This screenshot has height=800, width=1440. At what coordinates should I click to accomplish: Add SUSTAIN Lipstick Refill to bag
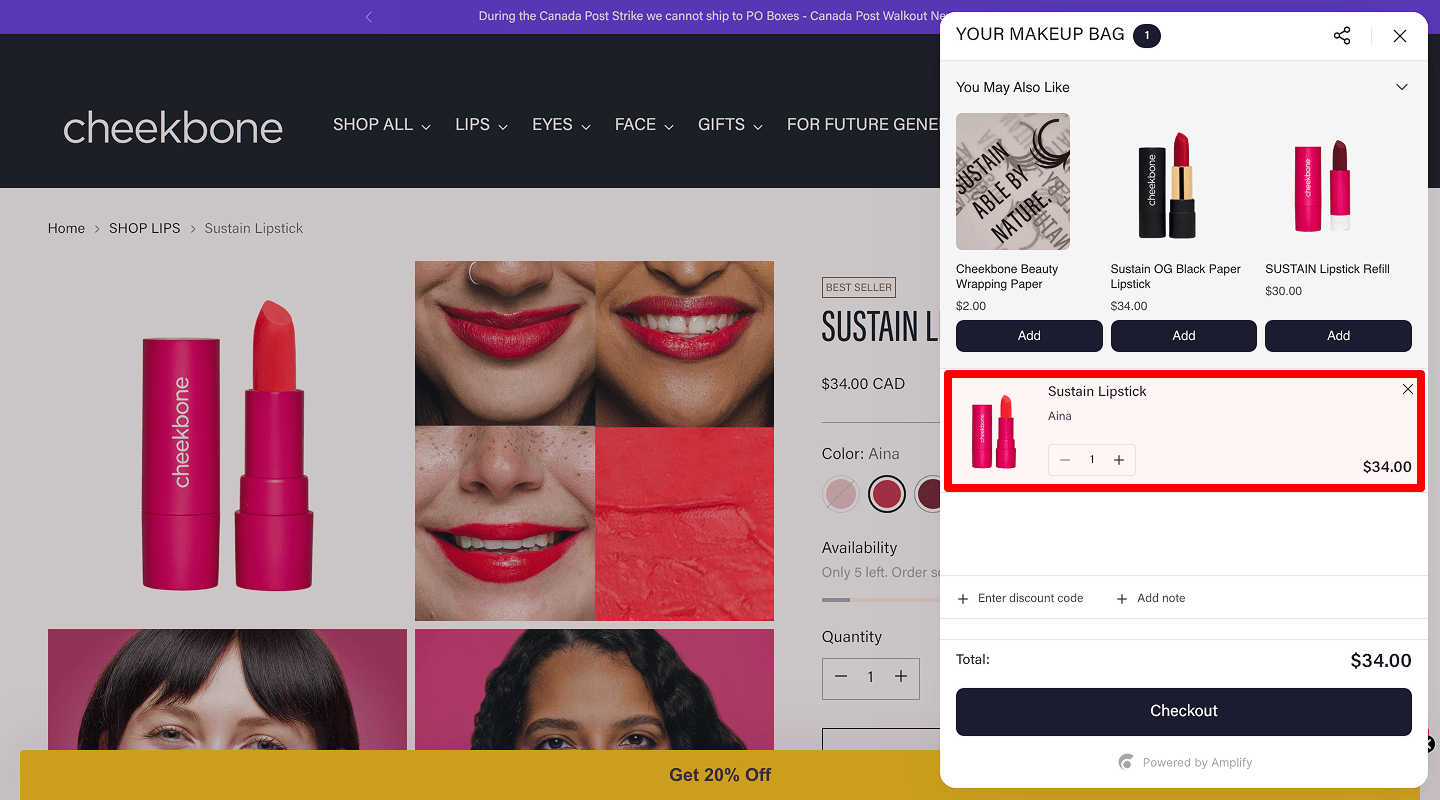(x=1337, y=336)
